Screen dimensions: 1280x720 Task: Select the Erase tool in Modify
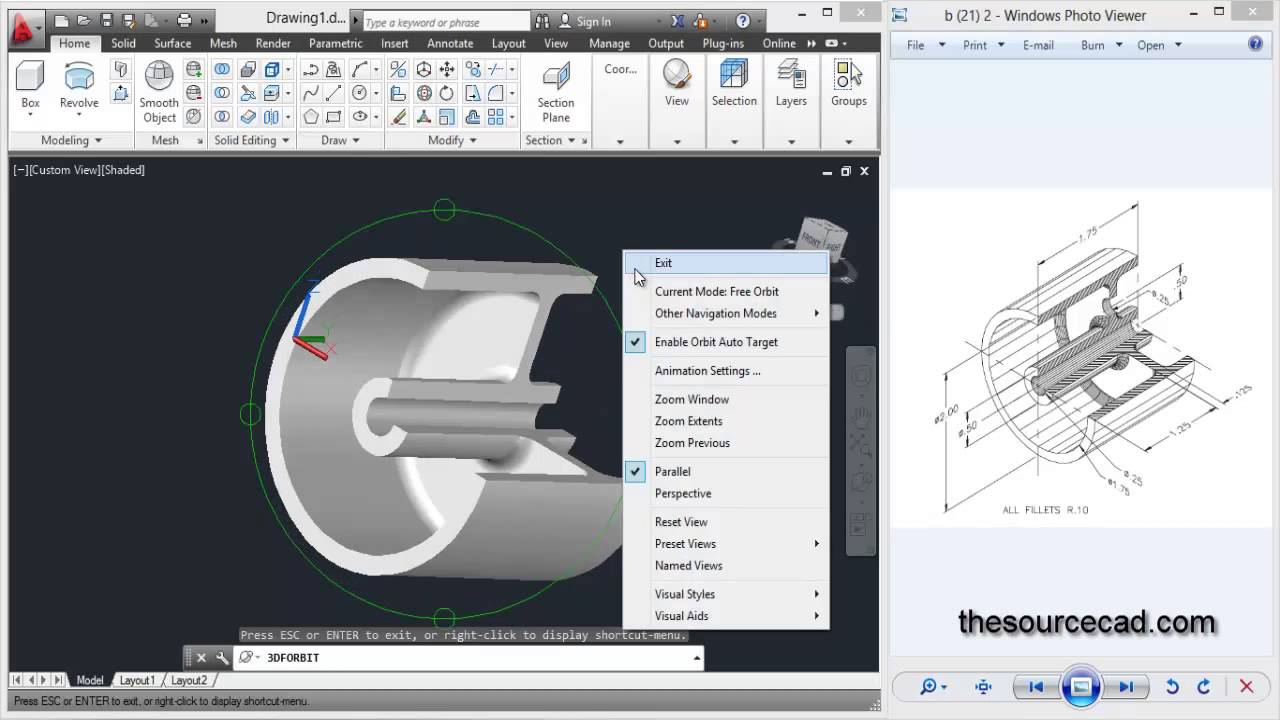(399, 117)
